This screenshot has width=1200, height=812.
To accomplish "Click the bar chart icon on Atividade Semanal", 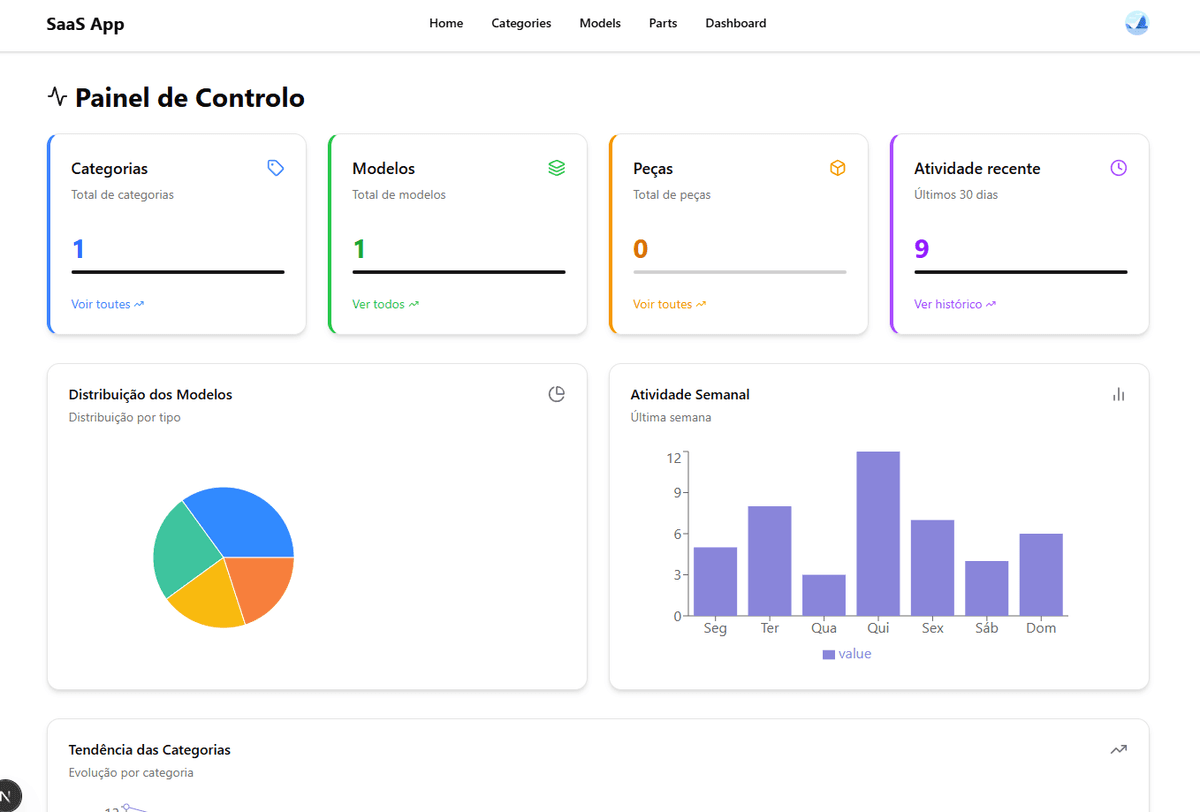I will pyautogui.click(x=1118, y=394).
